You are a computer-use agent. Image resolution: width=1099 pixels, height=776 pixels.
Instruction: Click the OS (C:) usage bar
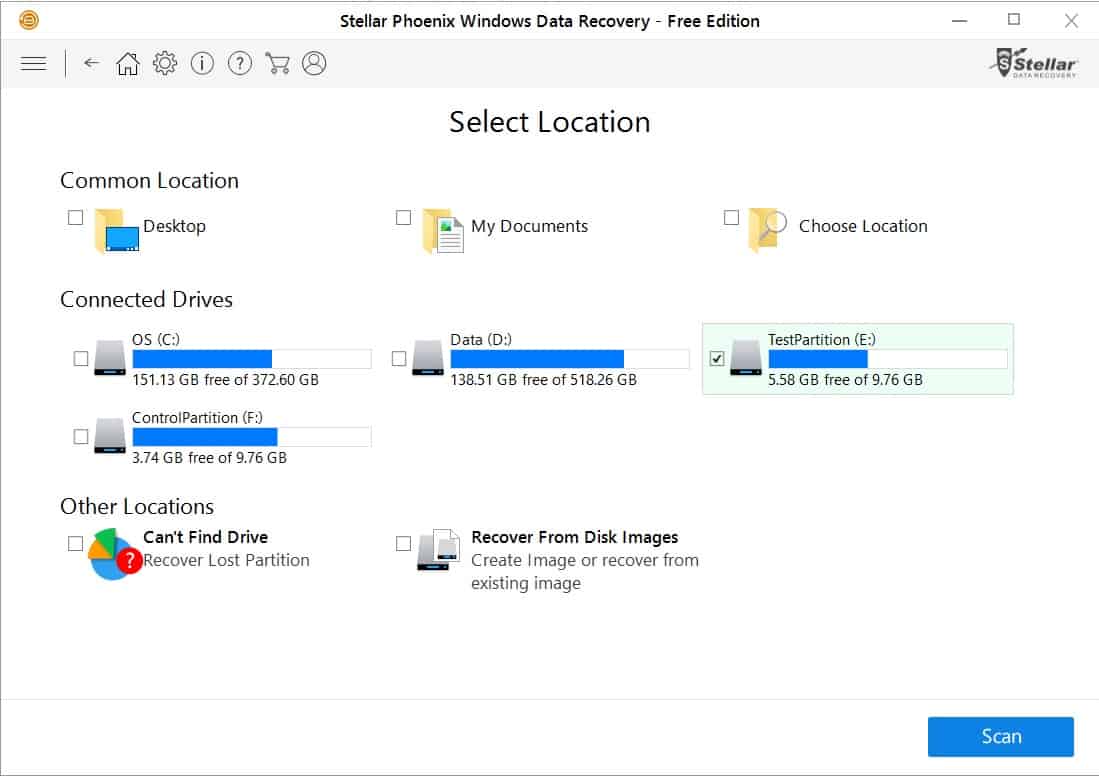[252, 359]
